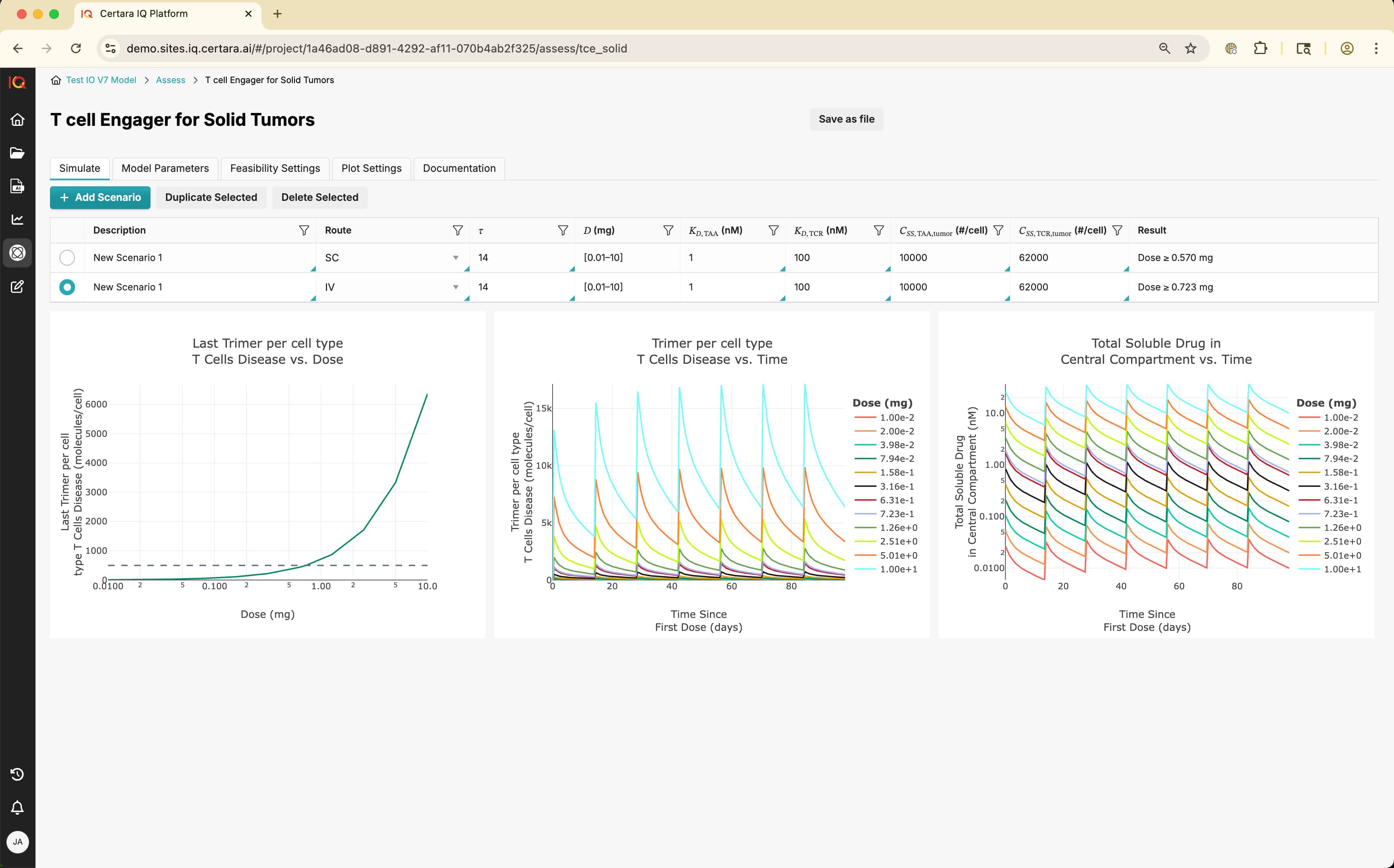
Task: Hide the 1.00e+1 dose trace in legend
Action: click(x=897, y=569)
